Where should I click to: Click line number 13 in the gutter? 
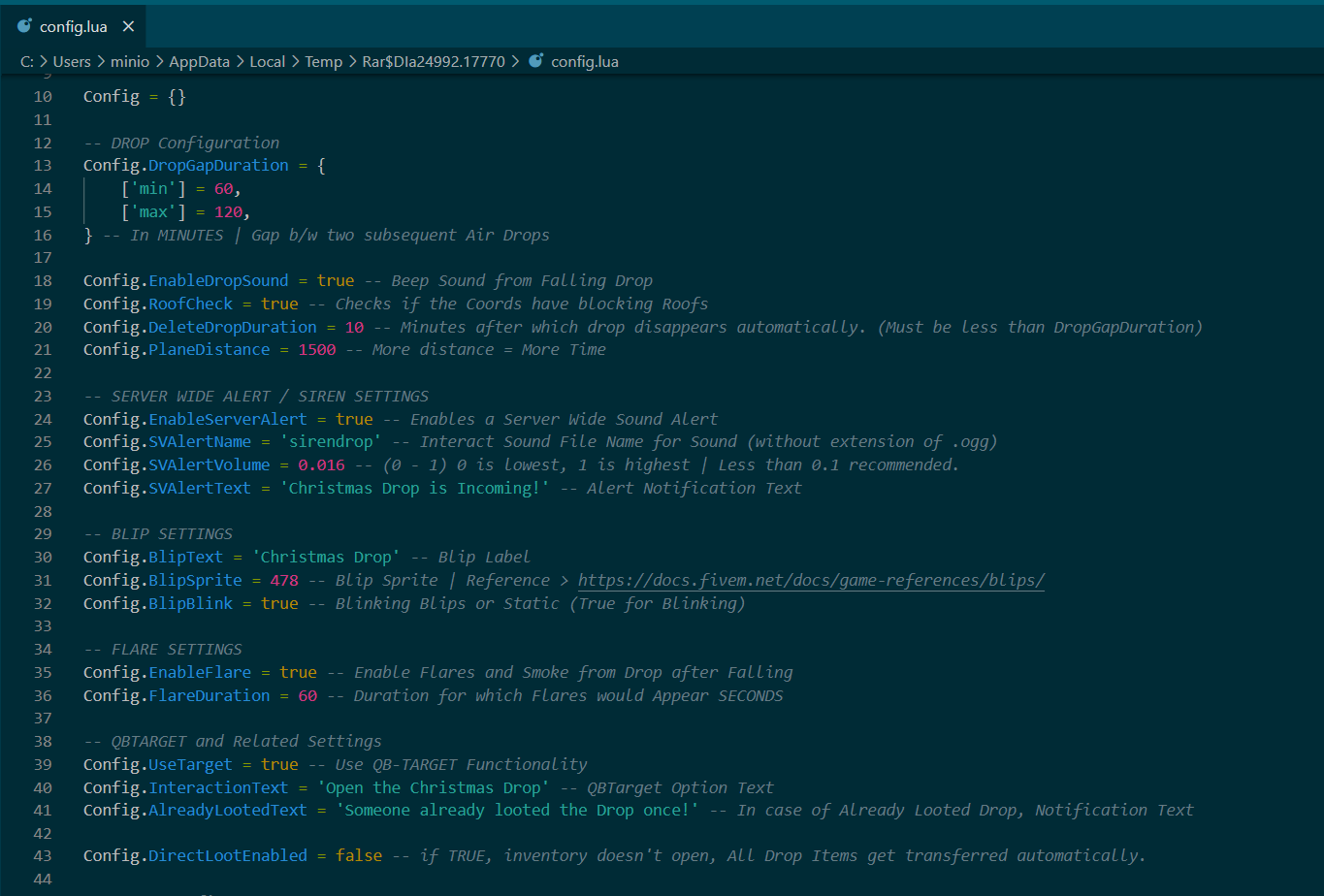(43, 165)
